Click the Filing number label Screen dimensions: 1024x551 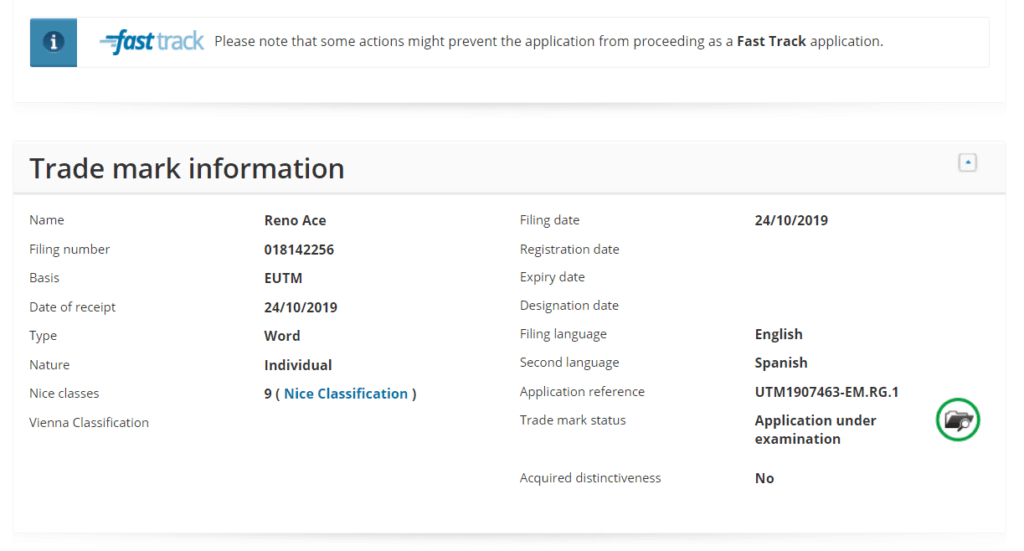[x=69, y=249]
